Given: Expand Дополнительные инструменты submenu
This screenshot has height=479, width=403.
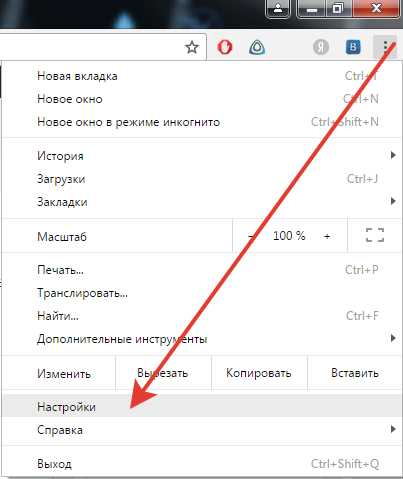Looking at the screenshot, I should click(x=201, y=339).
